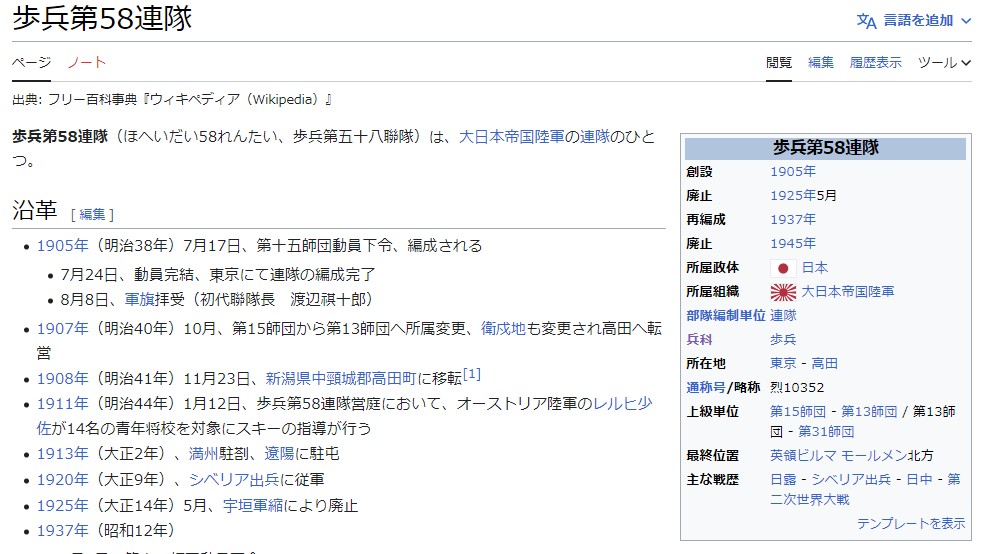Open the 通称号 label link
The height and width of the screenshot is (554, 987).
click(706, 387)
